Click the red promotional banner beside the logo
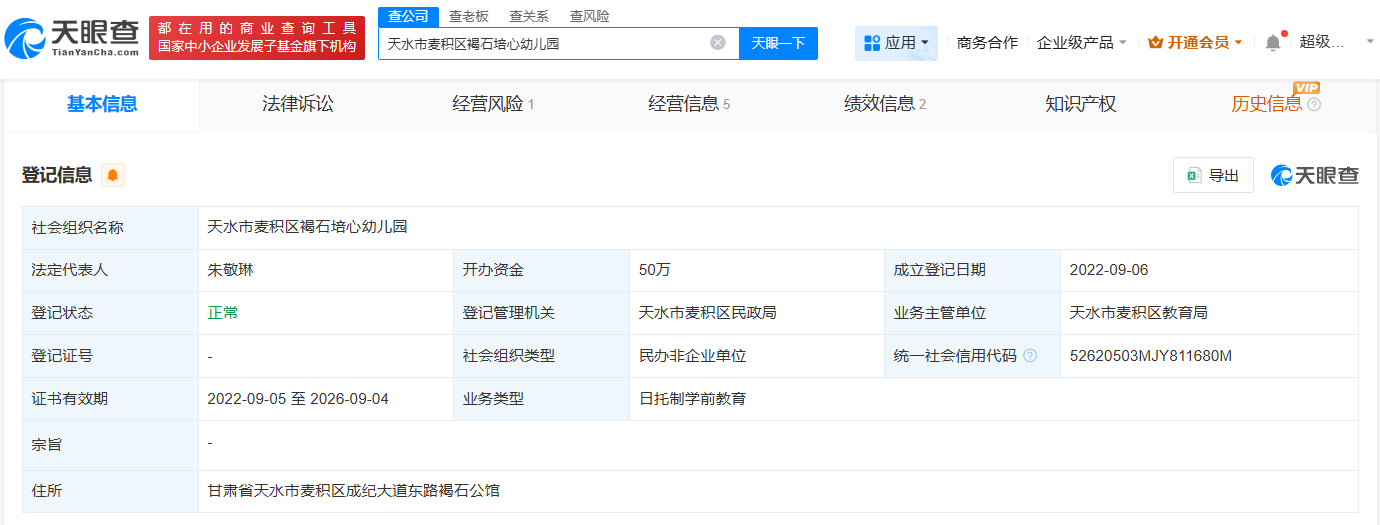The width and height of the screenshot is (1380, 525). pos(257,38)
